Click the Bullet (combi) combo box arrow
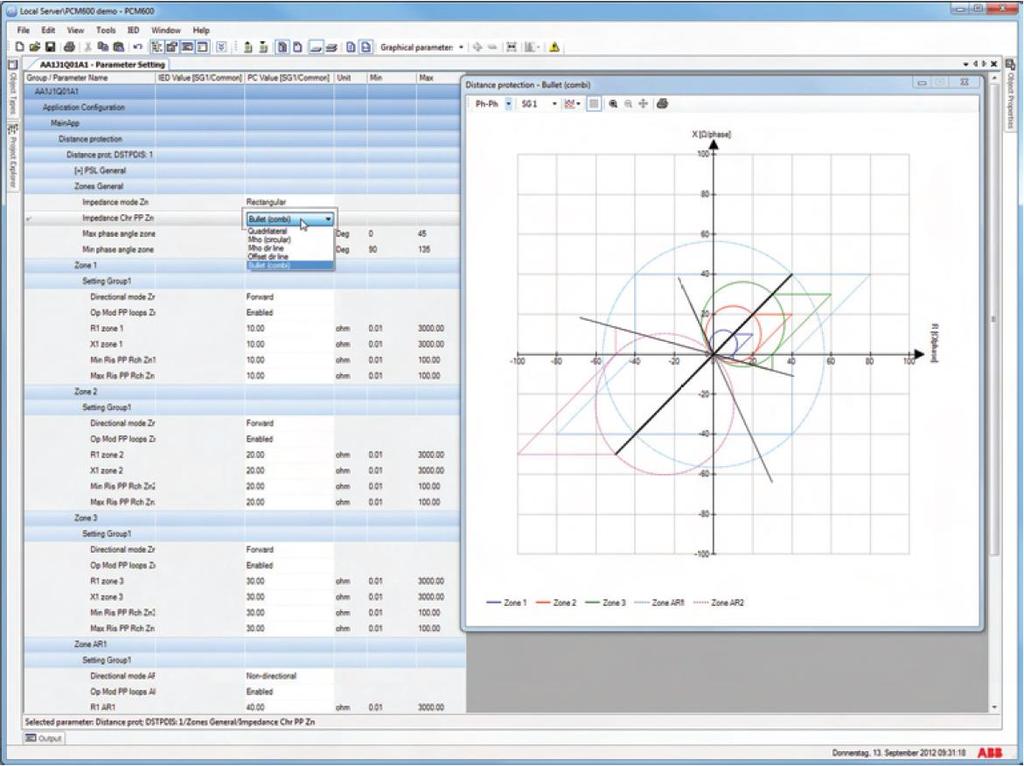This screenshot has width=1024, height=766. click(328, 219)
